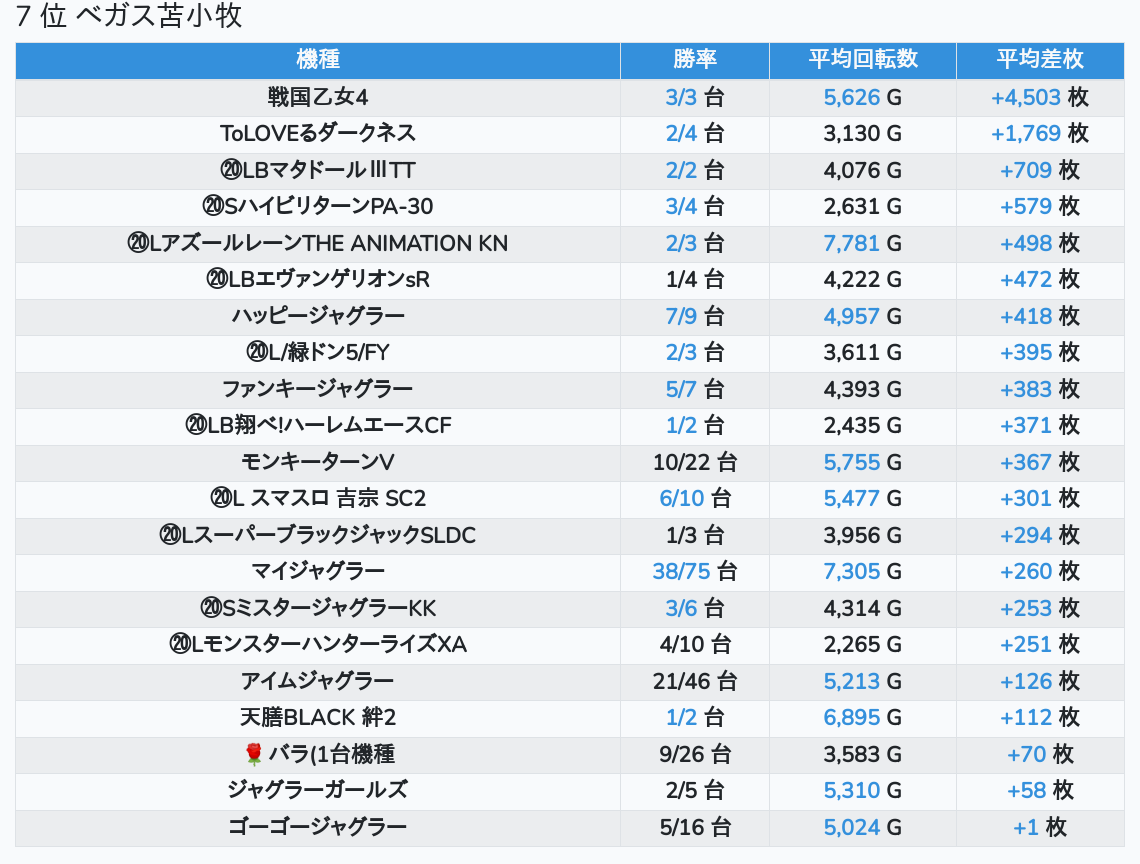
Task: Click the 38/75 台 win rate of マイジャグラー
Action: pos(695,572)
